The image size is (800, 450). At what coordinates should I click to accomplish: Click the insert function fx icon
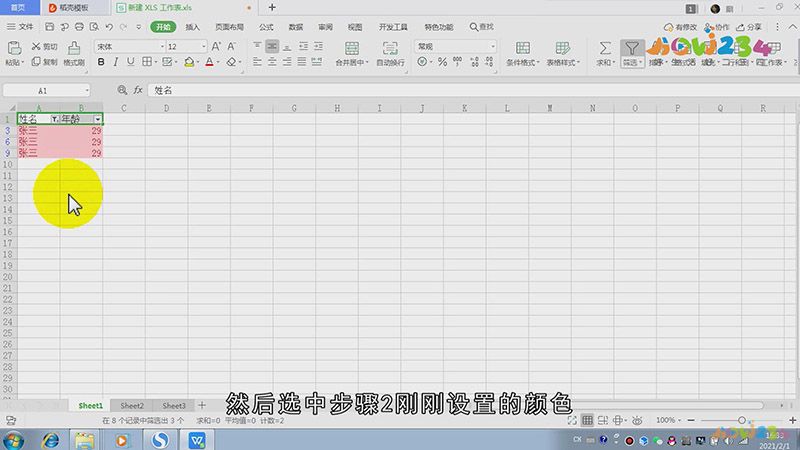(138, 90)
